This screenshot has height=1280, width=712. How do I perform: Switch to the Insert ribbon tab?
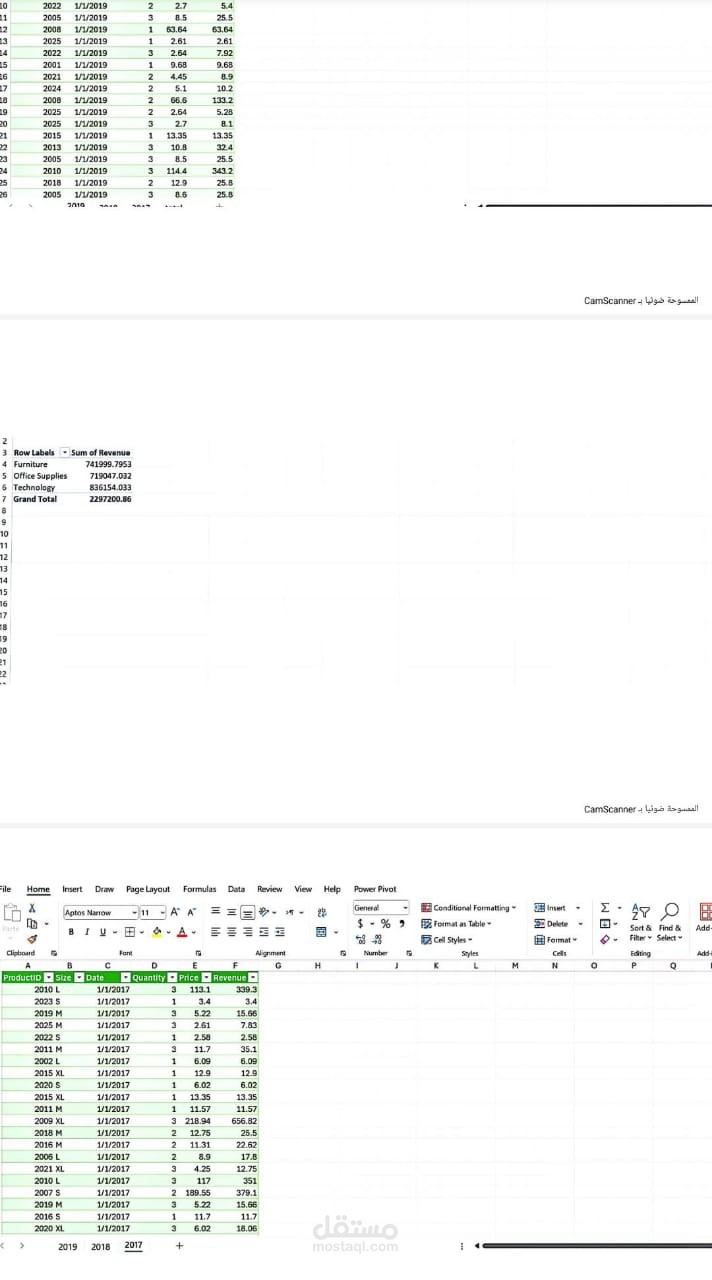(72, 889)
